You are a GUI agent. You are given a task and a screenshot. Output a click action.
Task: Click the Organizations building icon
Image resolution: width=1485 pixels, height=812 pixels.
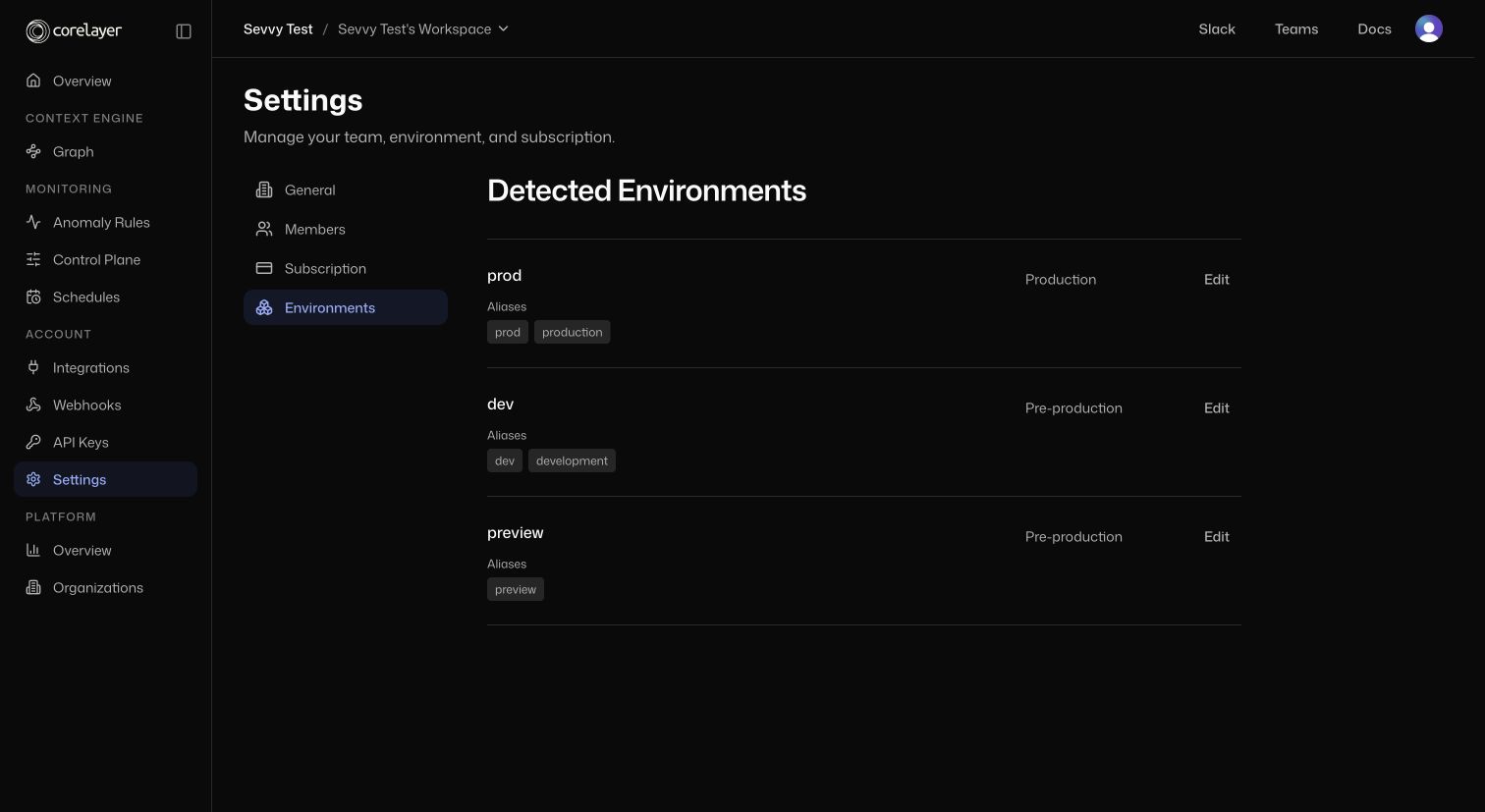click(x=33, y=587)
